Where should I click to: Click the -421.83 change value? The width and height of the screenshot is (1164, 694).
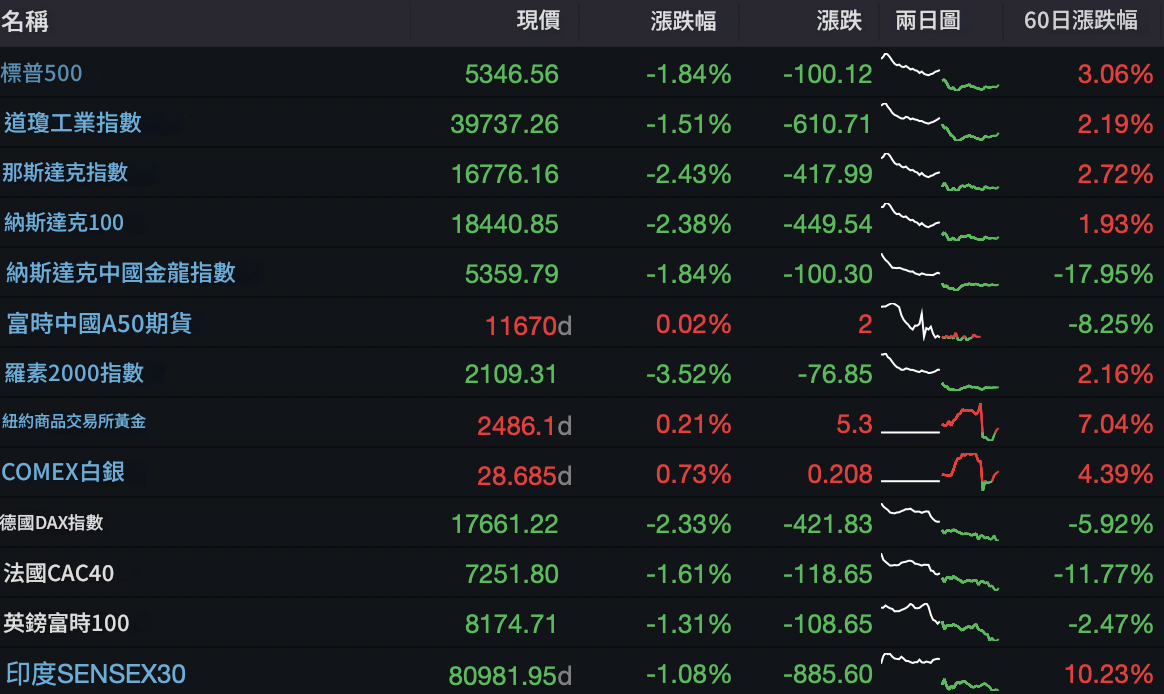[828, 524]
